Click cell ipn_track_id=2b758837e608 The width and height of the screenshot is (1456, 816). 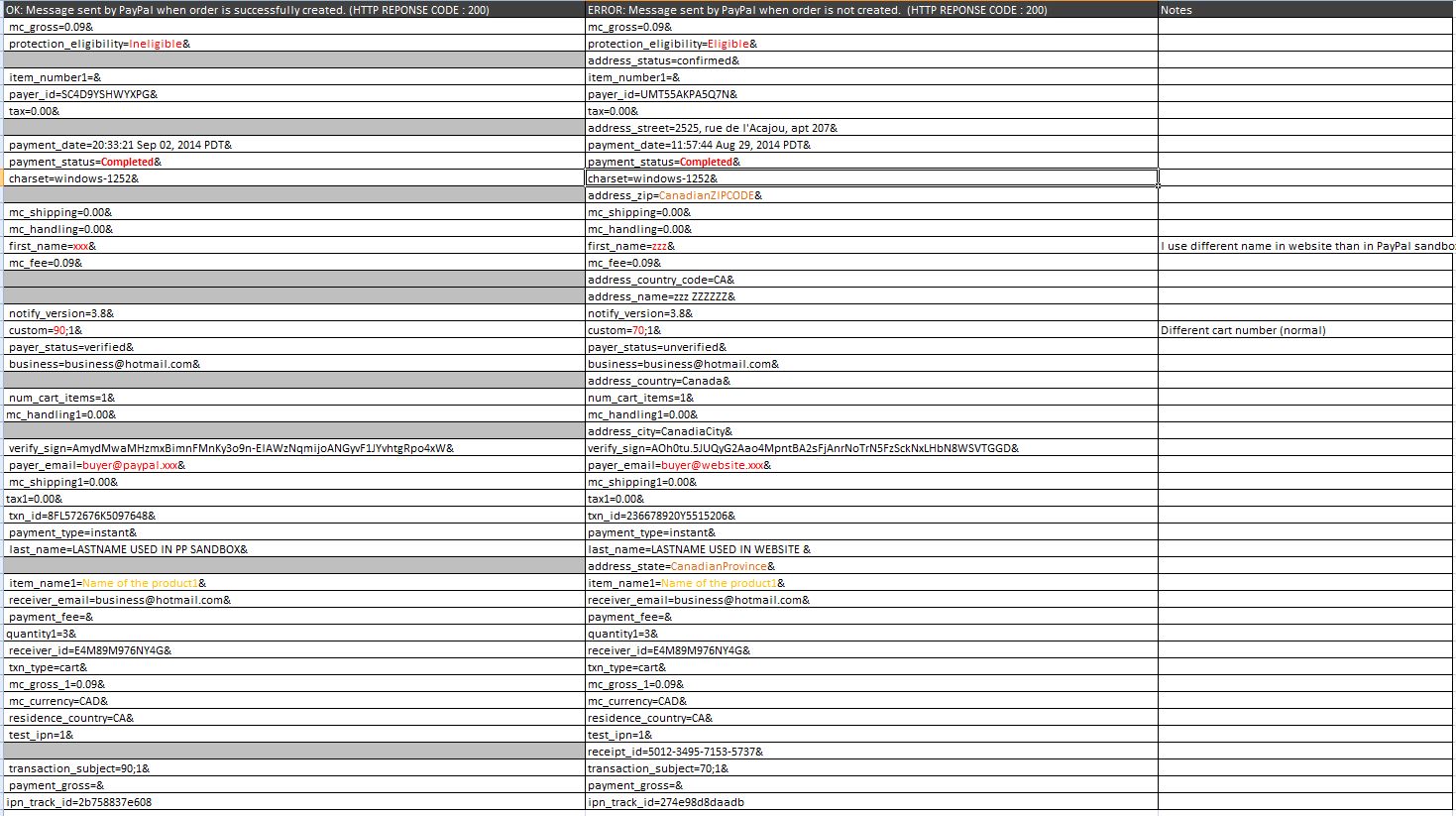pos(294,802)
